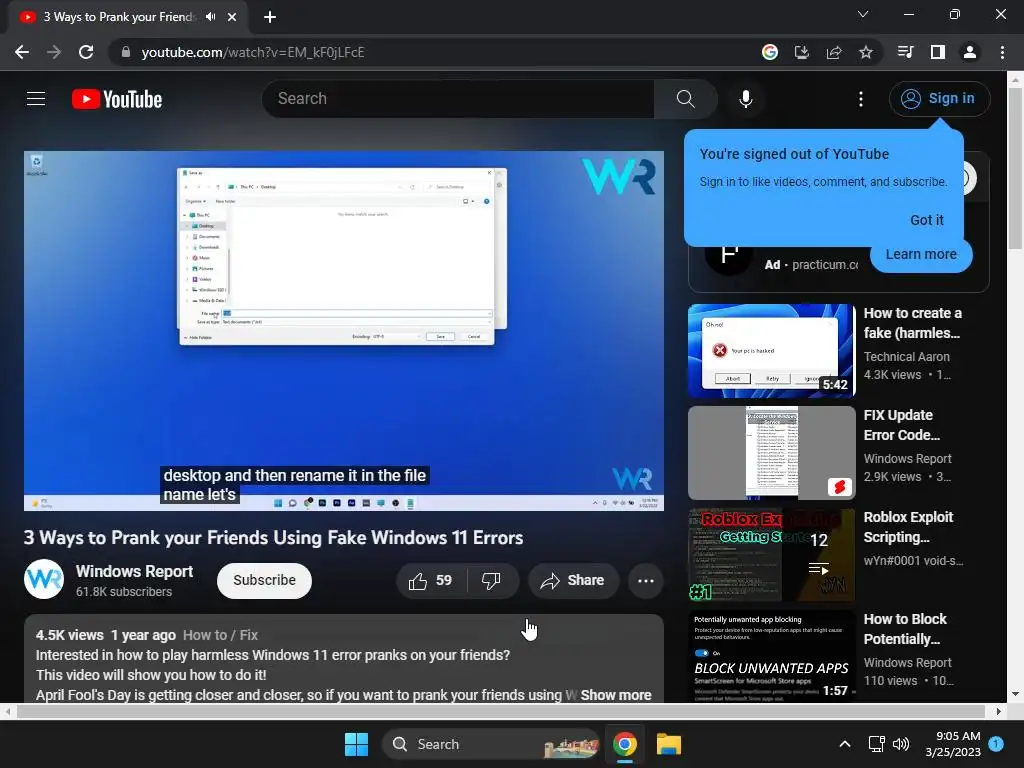
Task: Open 'How to Block Potentially' title
Action: [x=904, y=629]
